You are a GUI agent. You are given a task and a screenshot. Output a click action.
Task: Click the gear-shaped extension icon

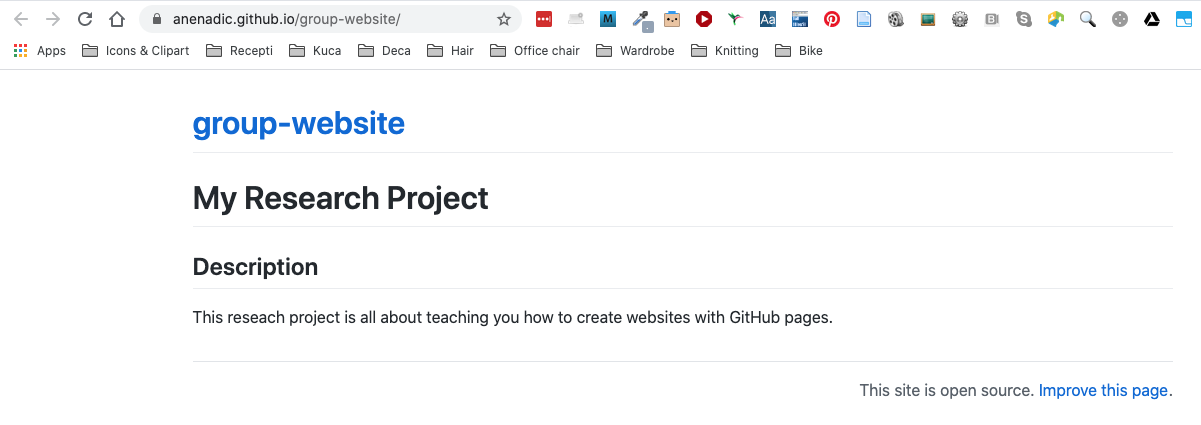pyautogui.click(x=960, y=19)
